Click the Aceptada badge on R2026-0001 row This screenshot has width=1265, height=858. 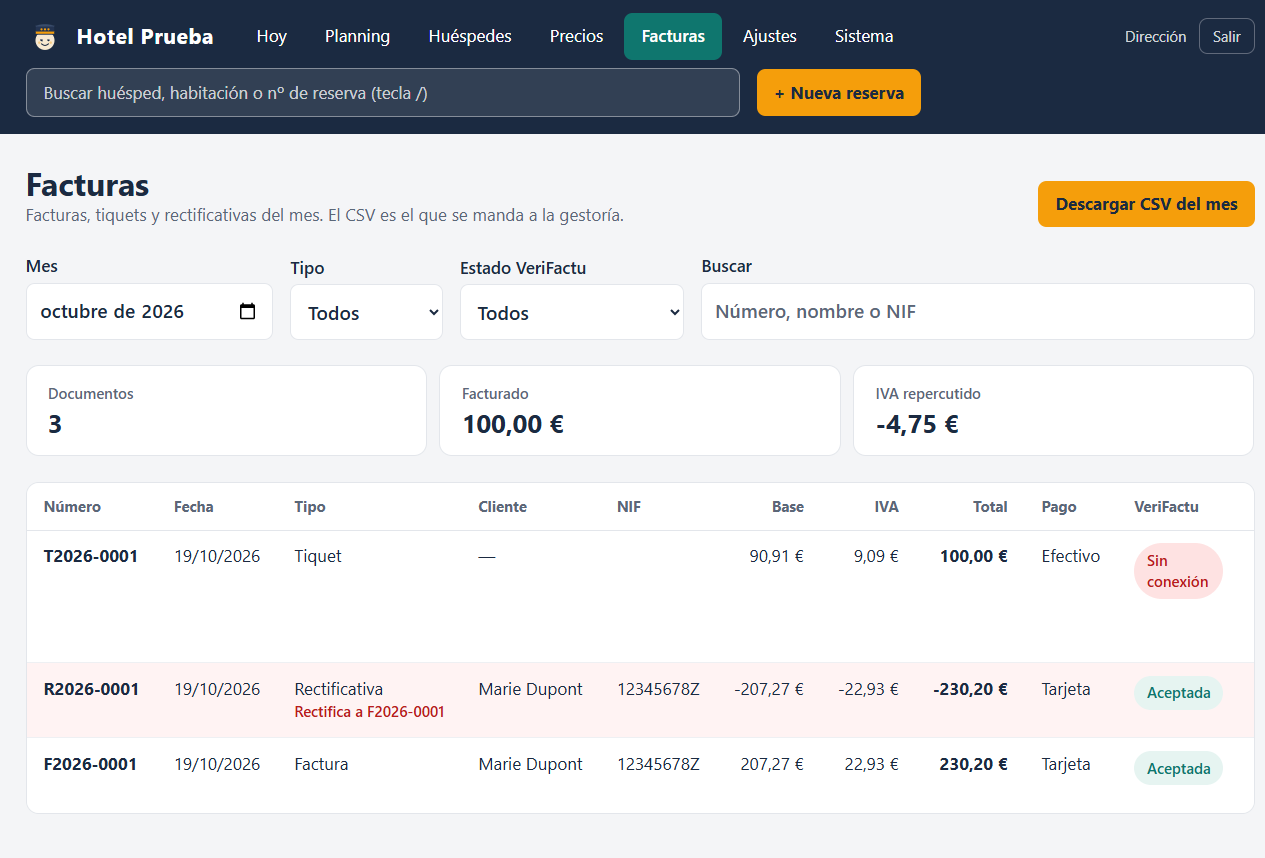click(x=1178, y=692)
